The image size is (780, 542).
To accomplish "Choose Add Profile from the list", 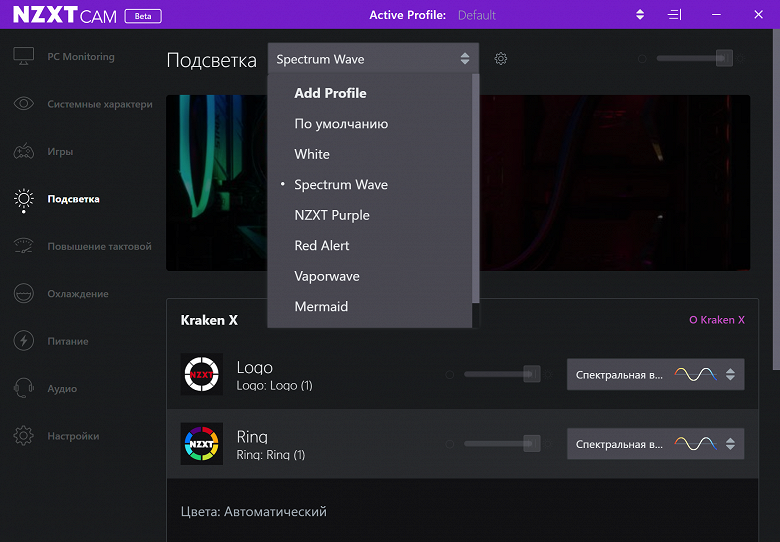I will 330,93.
